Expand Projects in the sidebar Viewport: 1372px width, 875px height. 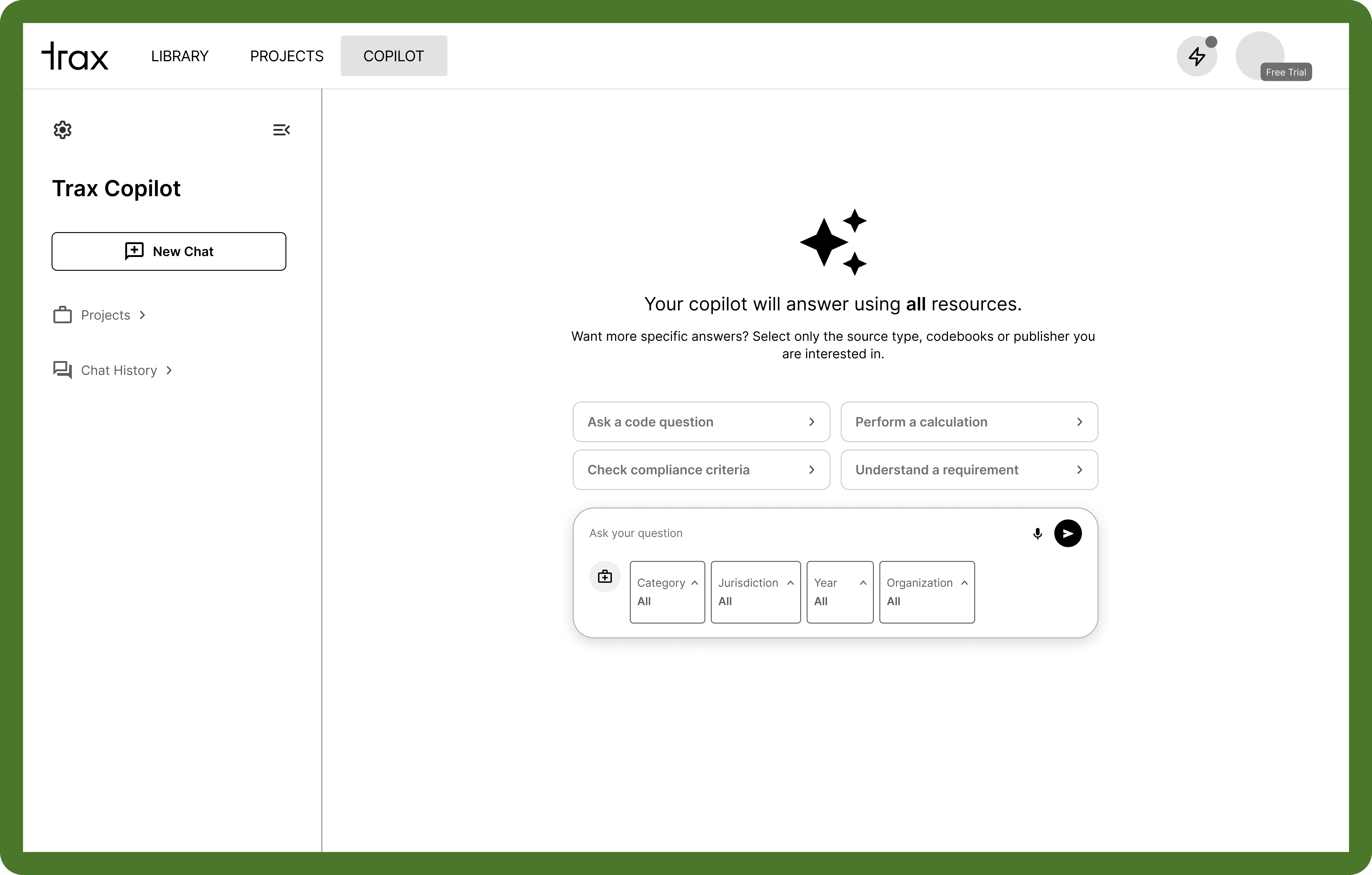(x=106, y=315)
